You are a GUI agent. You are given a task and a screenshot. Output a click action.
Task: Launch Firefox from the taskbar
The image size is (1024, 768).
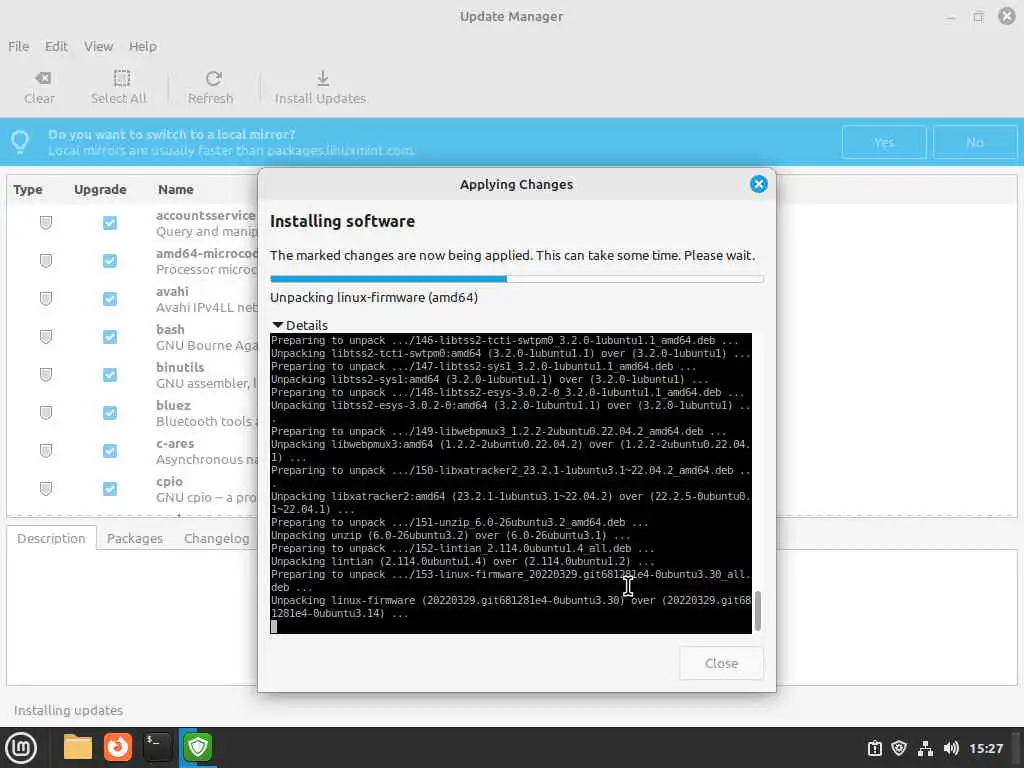point(118,747)
